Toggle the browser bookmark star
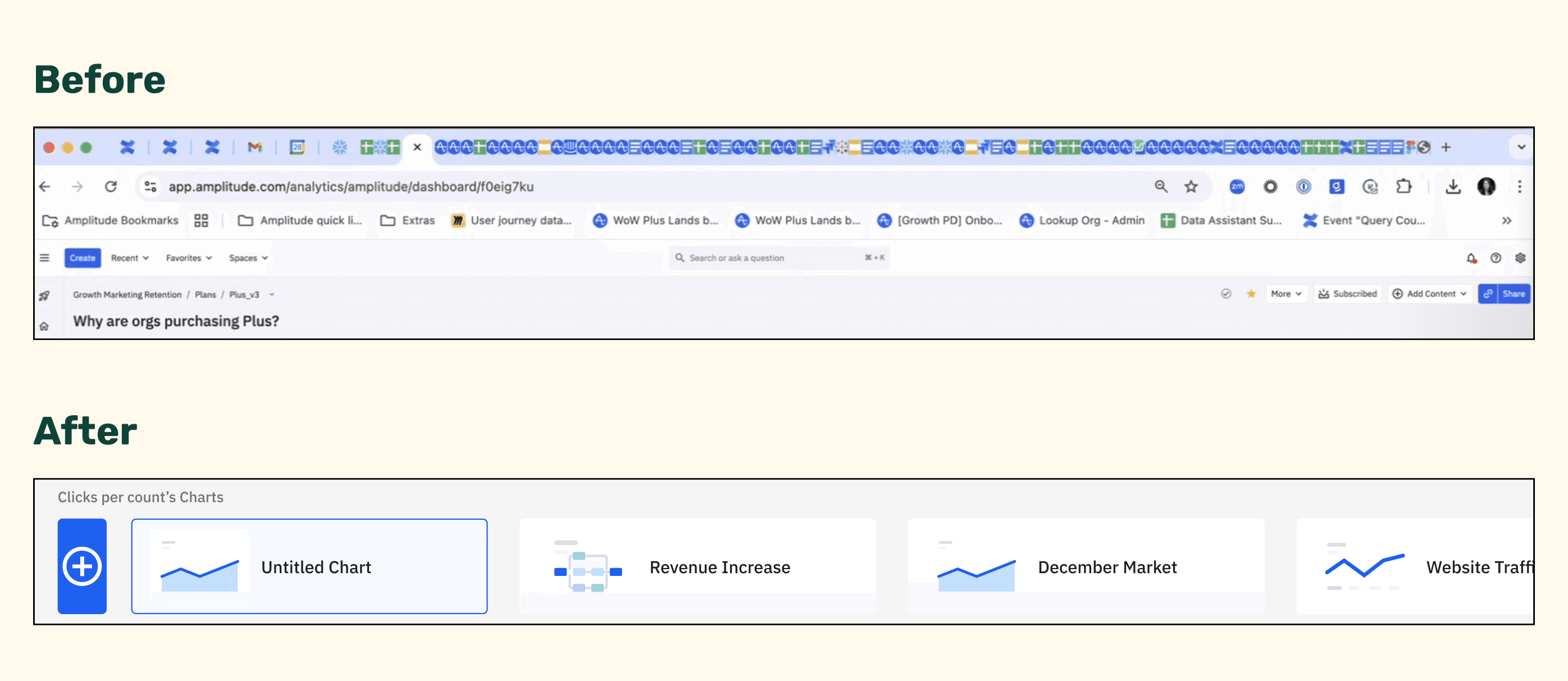The image size is (1568, 681). tap(1191, 187)
